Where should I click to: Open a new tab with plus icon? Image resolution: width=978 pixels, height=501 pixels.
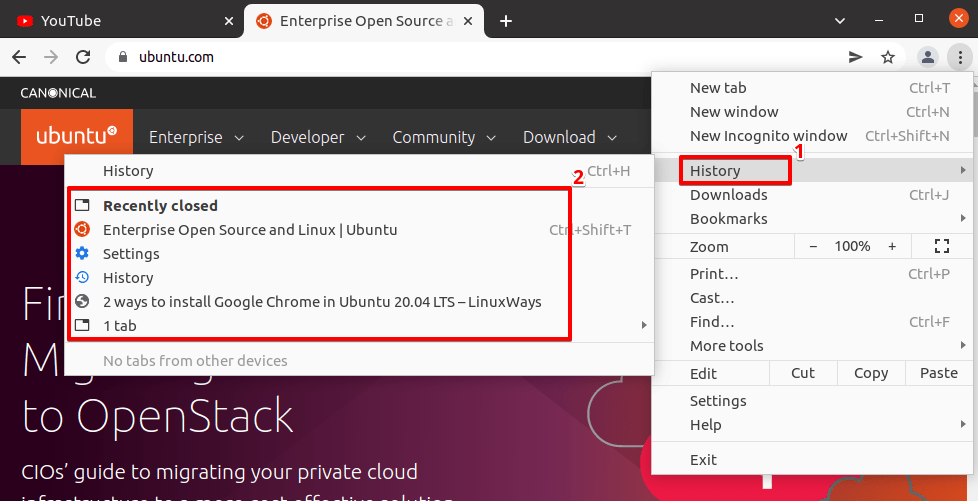[x=506, y=21]
